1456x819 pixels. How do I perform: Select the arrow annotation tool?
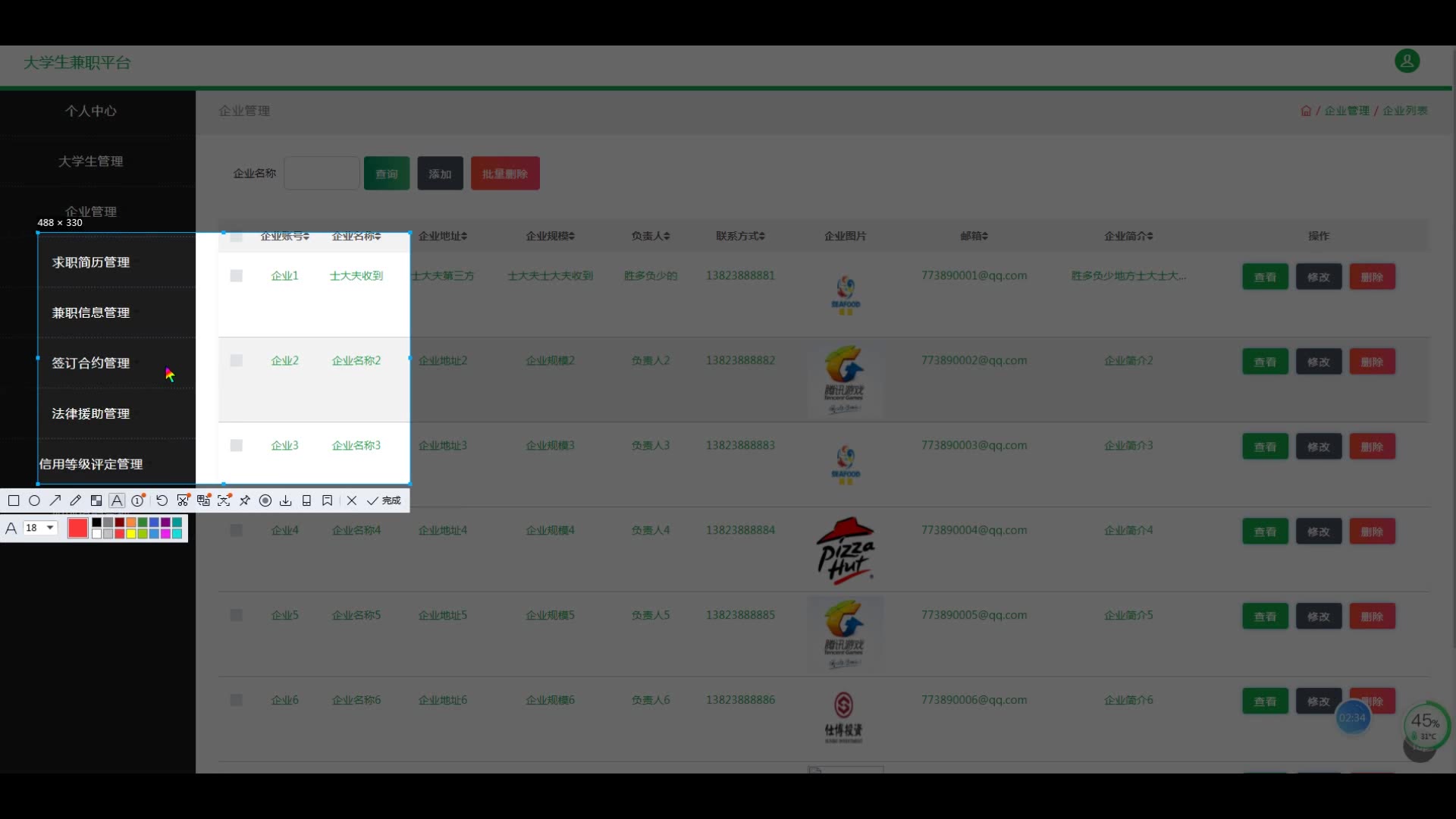pos(55,500)
